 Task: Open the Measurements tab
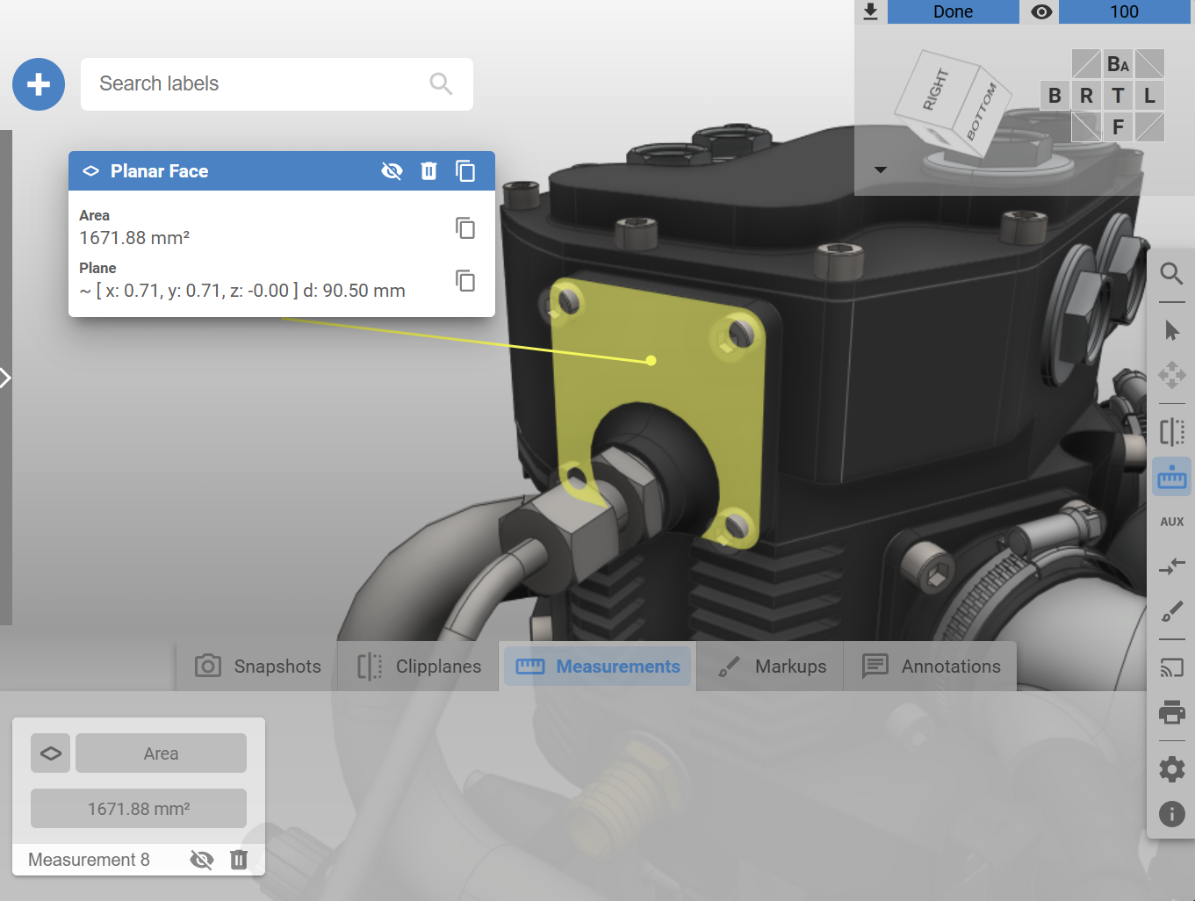[598, 666]
